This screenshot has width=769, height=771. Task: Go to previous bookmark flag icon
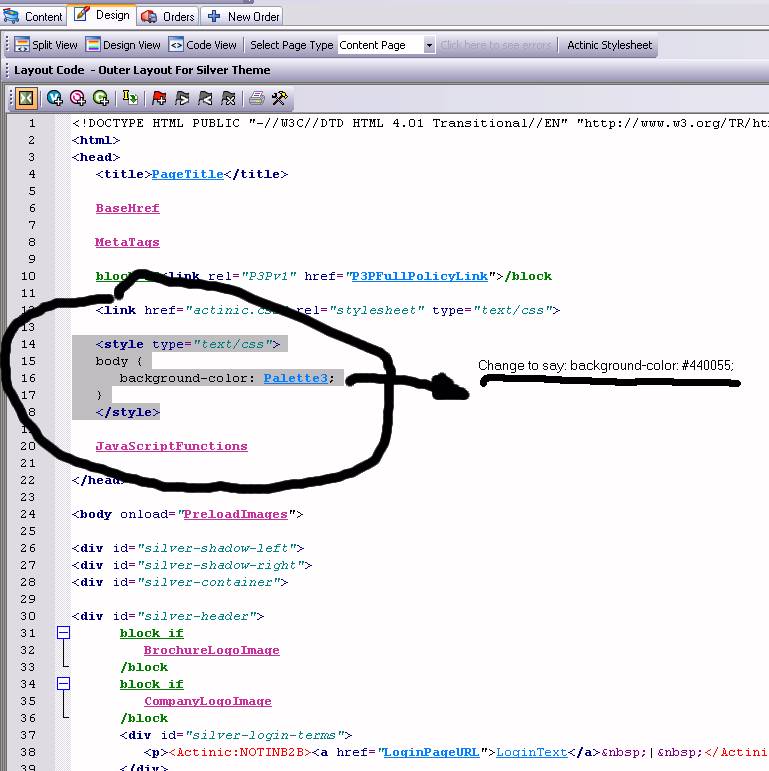point(204,98)
